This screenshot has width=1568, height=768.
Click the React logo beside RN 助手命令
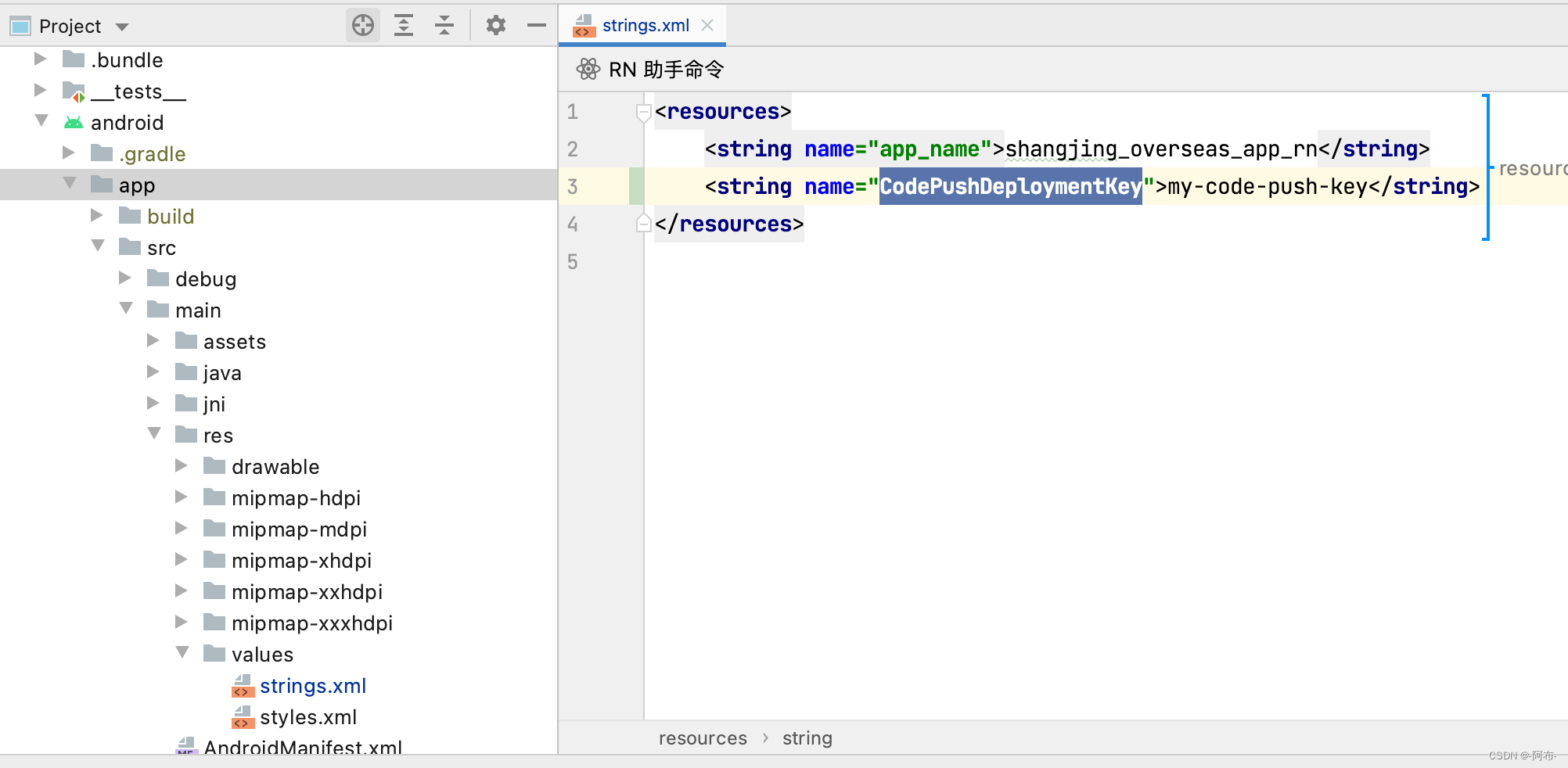588,69
